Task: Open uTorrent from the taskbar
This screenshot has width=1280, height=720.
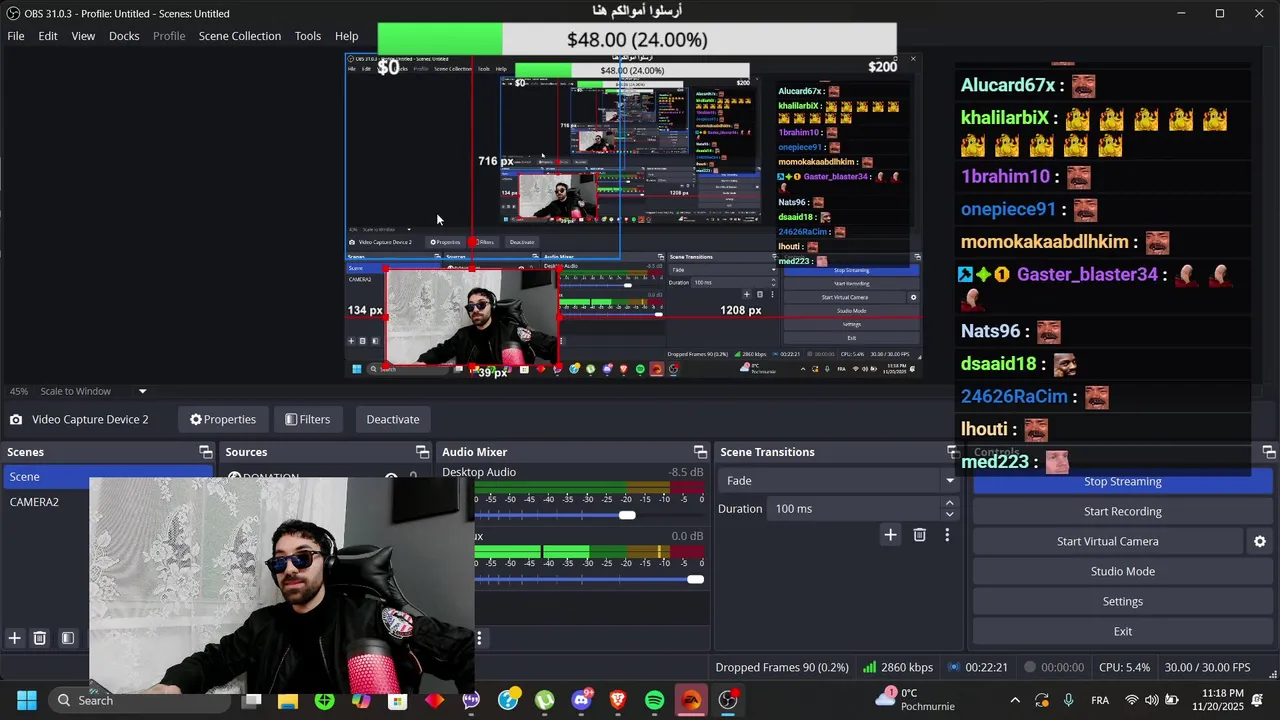Action: (544, 701)
